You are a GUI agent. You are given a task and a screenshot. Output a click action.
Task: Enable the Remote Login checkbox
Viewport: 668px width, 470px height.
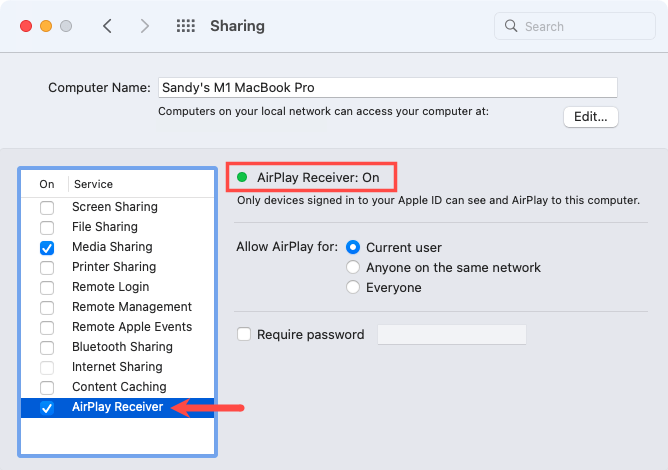47,288
